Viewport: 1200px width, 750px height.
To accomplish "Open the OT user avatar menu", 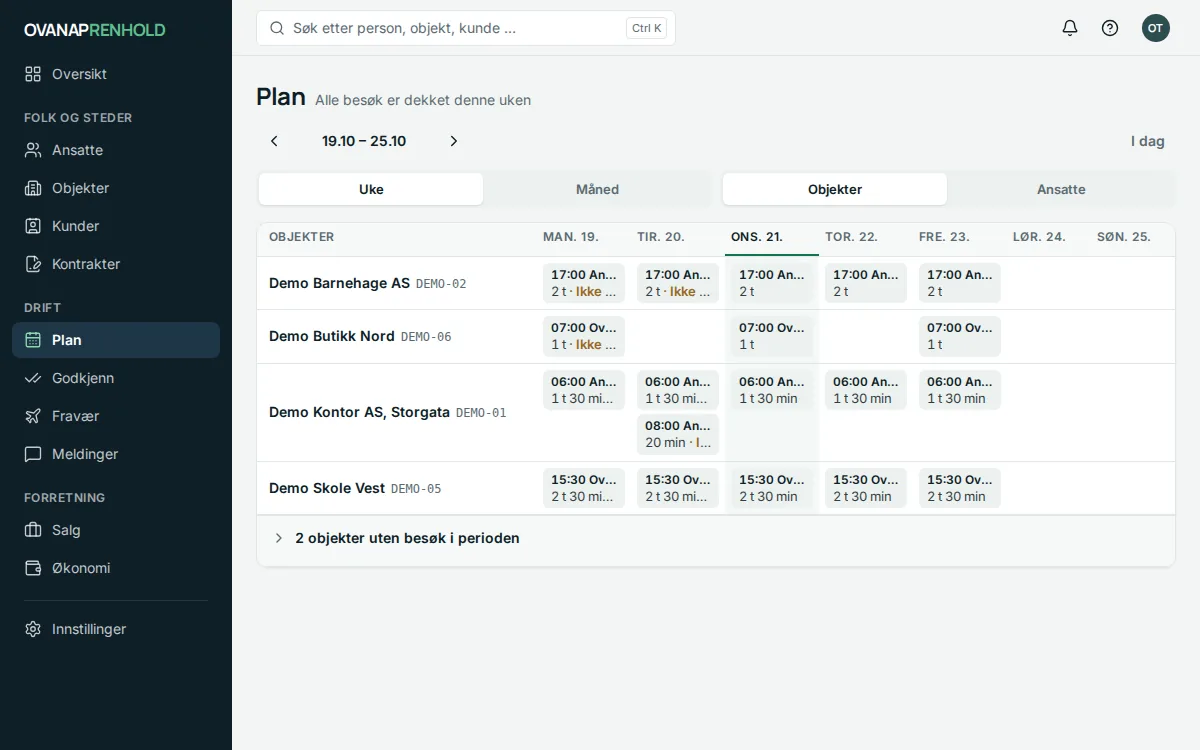I will coord(1156,28).
